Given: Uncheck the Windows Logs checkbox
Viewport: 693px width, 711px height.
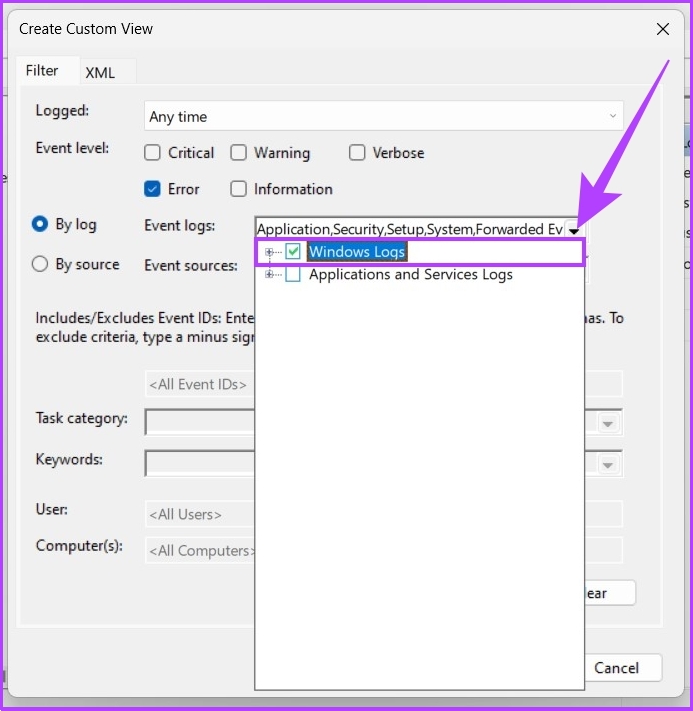Looking at the screenshot, I should click(x=293, y=251).
